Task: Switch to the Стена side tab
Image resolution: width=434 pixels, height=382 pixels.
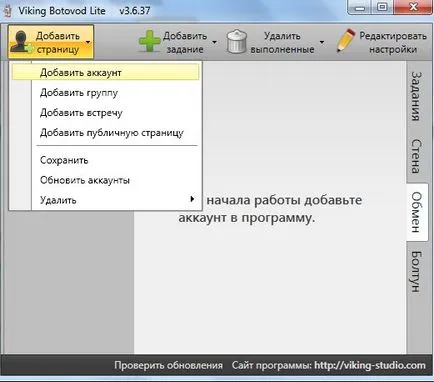Action: (x=416, y=157)
